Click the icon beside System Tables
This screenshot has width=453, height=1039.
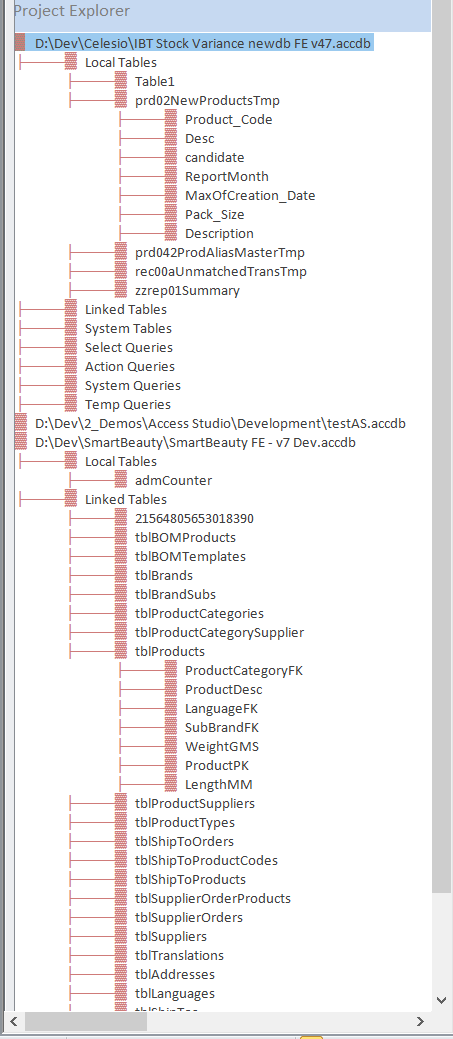71,329
